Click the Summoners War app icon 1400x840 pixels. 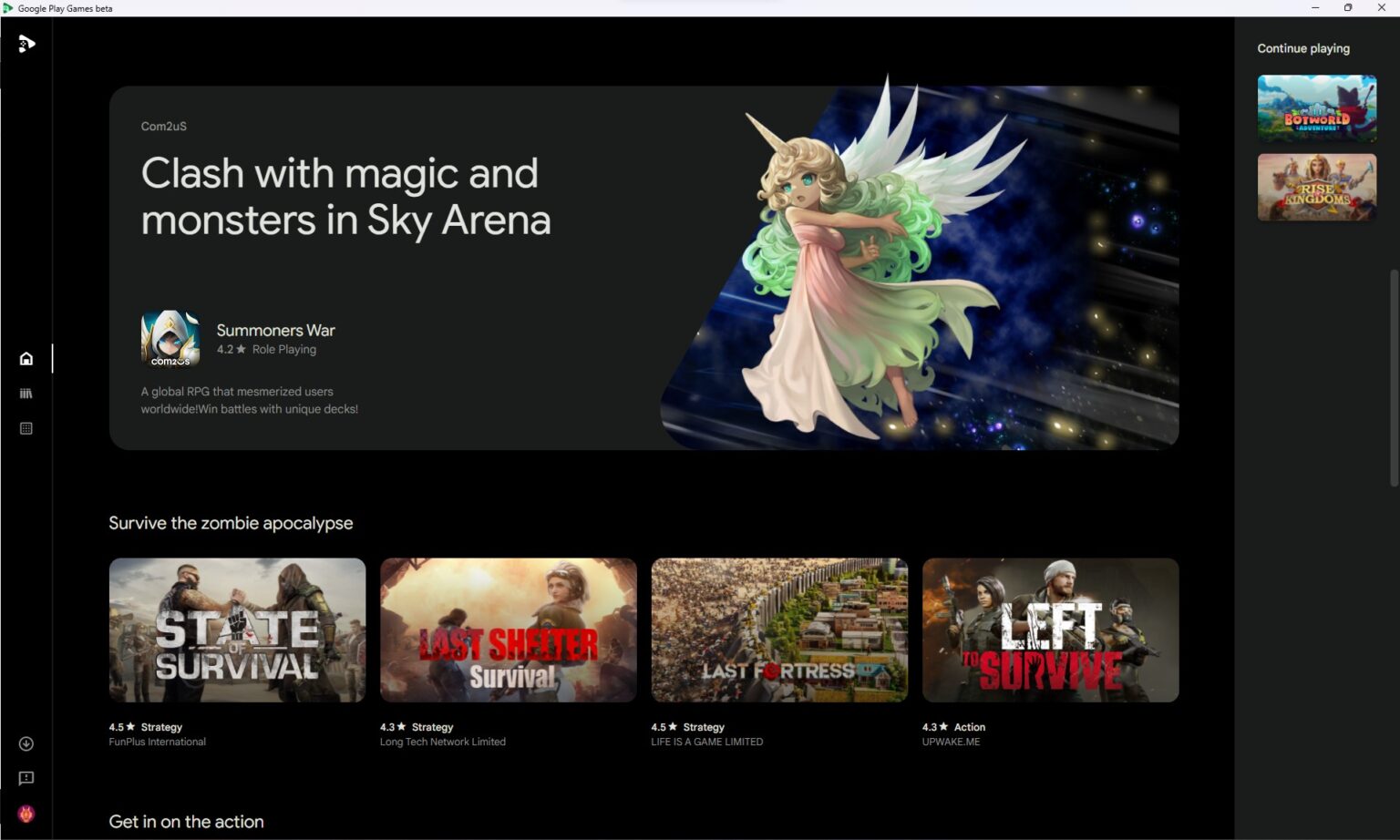click(170, 339)
